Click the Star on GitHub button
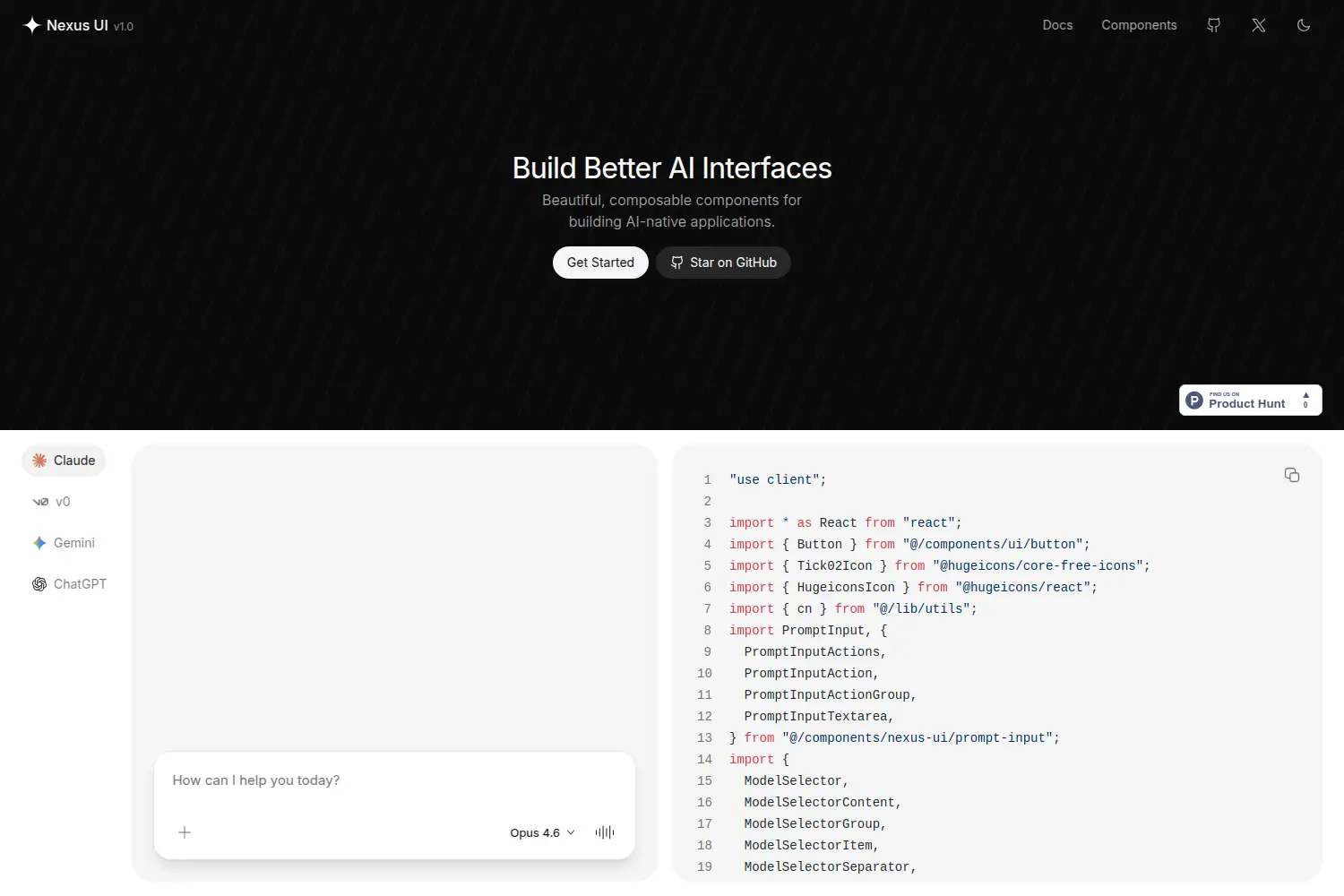The width and height of the screenshot is (1344, 896). pyautogui.click(x=723, y=263)
